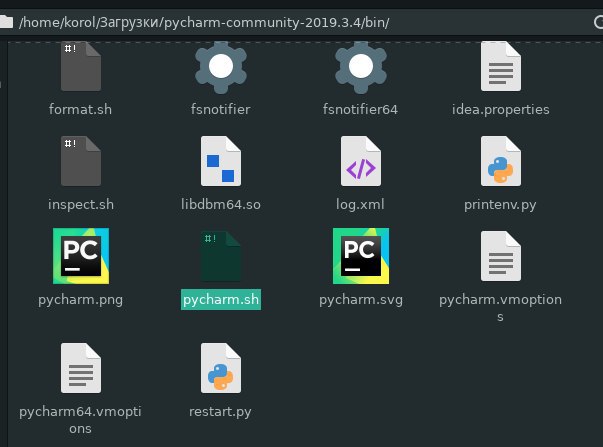Select the log.xml code file icon
This screenshot has height=447, width=603.
click(x=361, y=161)
